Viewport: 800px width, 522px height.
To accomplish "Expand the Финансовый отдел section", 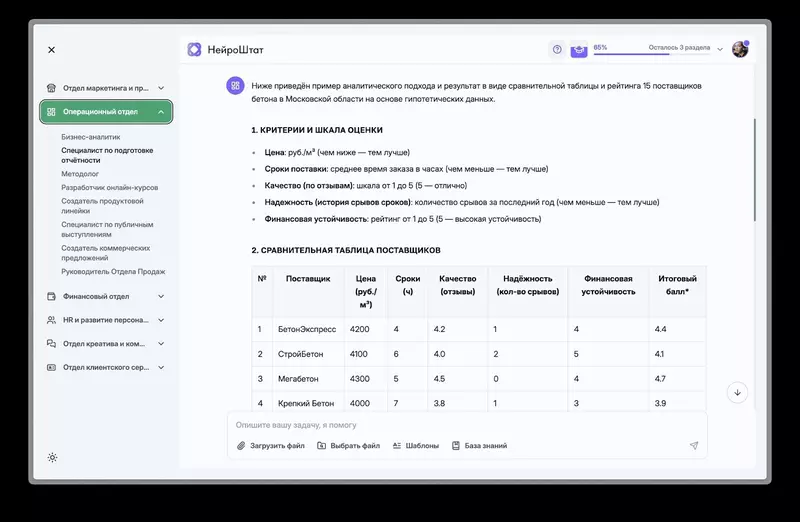I will 161,296.
